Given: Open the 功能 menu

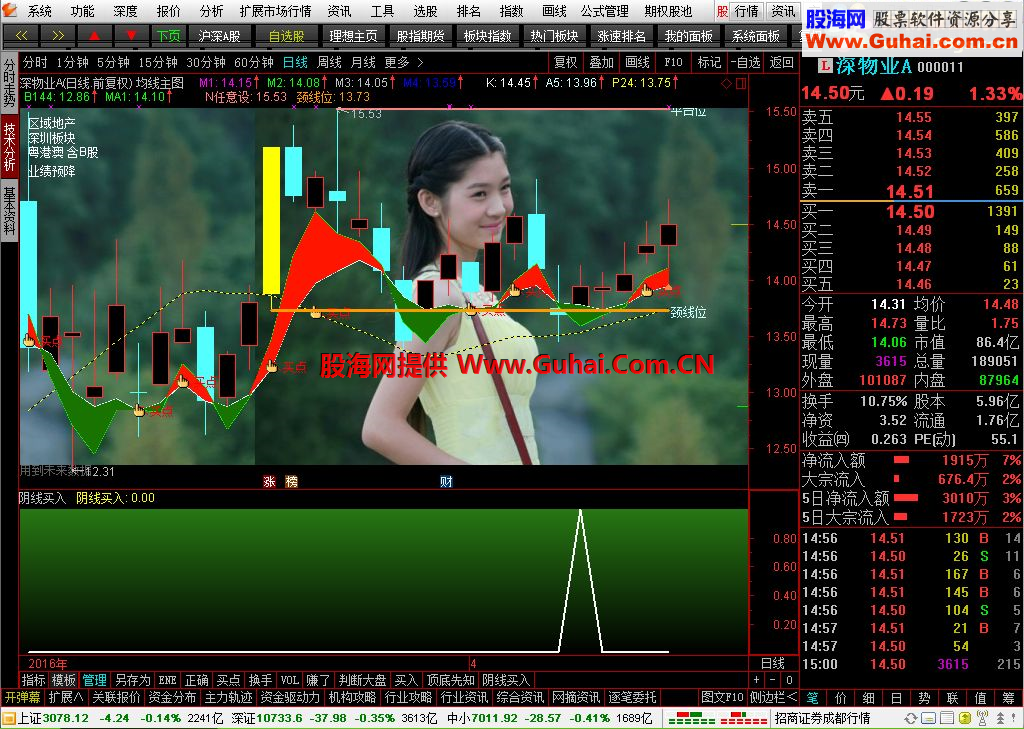Looking at the screenshot, I should pyautogui.click(x=82, y=11).
